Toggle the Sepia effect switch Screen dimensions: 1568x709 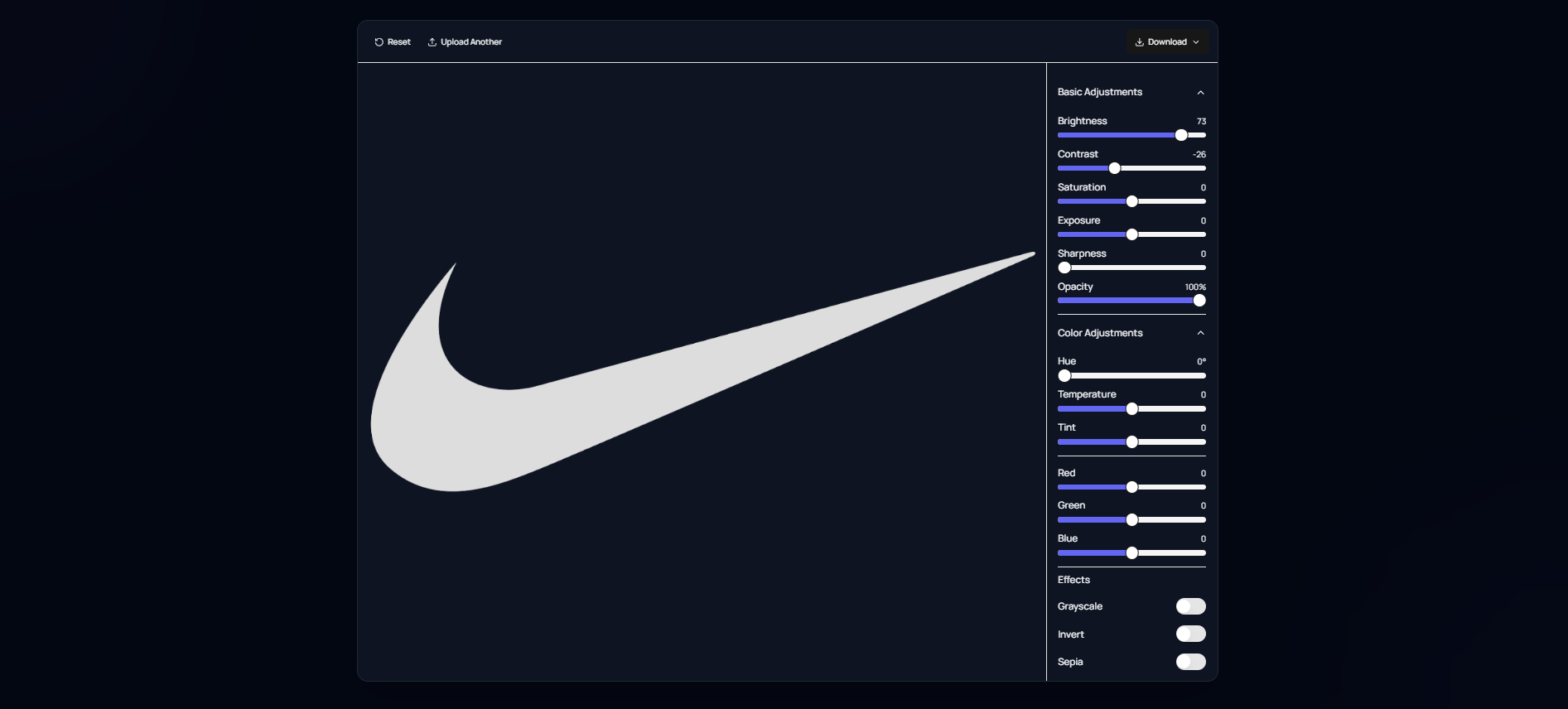coord(1191,662)
